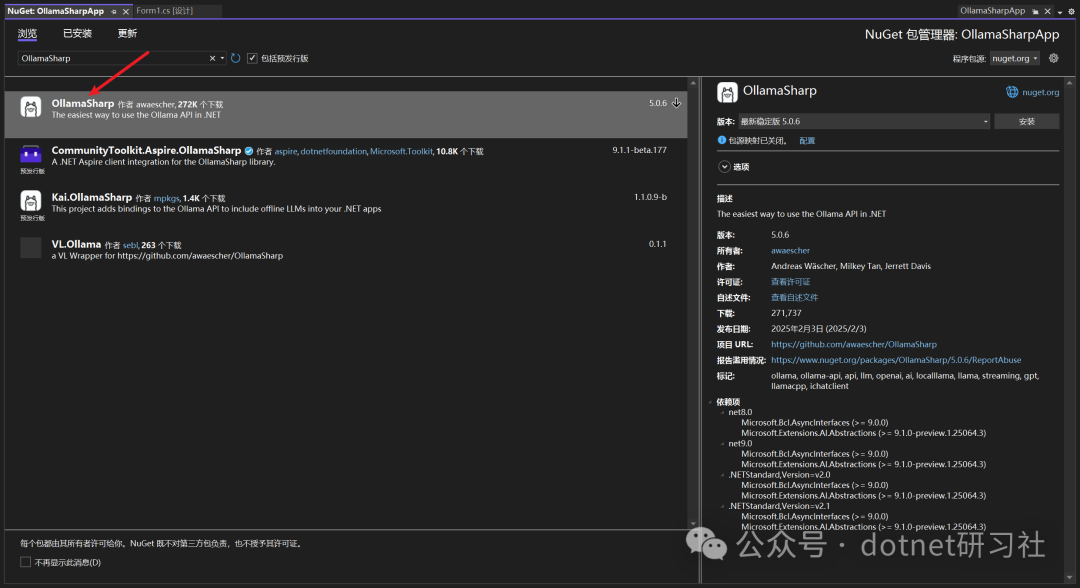
Task: Close the NuGet: OllamaSharpApp tab
Action: [x=125, y=11]
